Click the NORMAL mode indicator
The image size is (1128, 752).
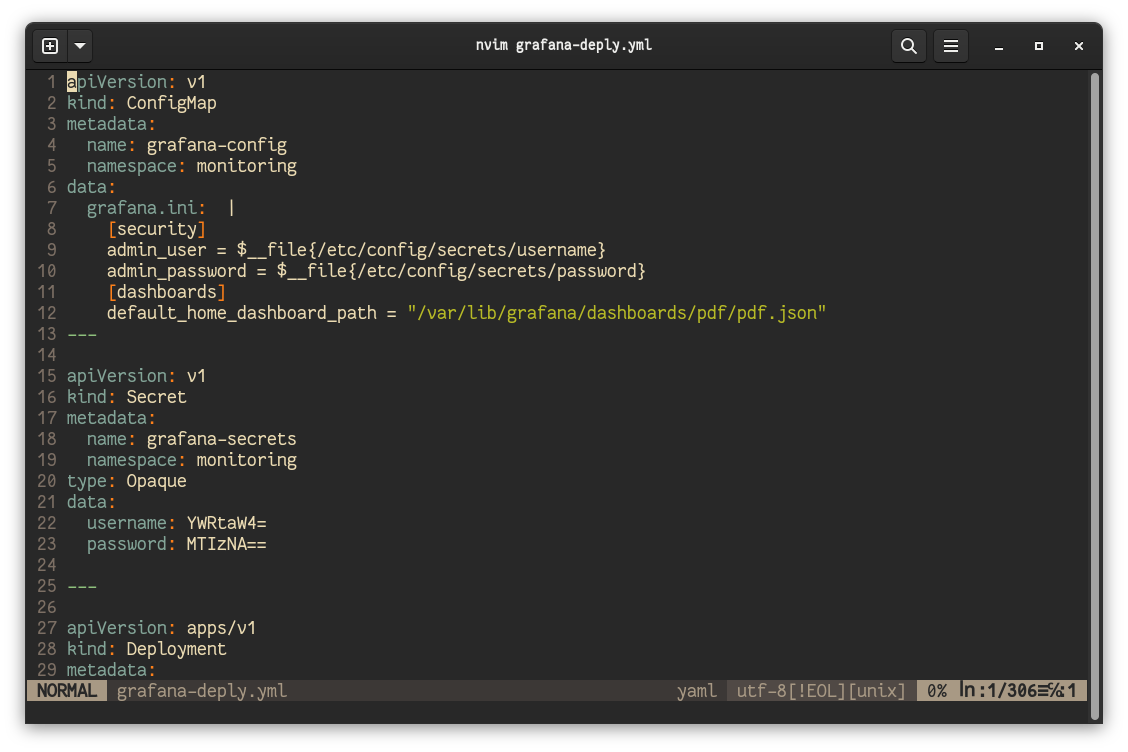pyautogui.click(x=67, y=691)
